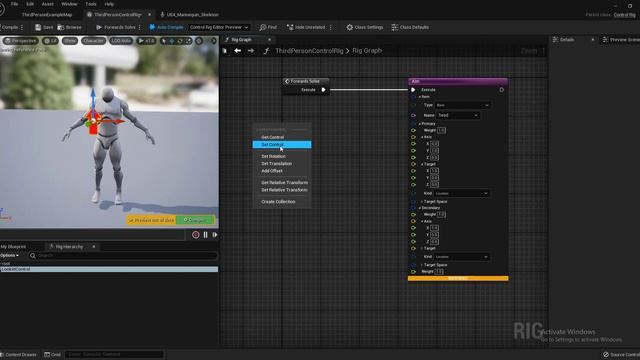Open the Control Rig parent class link
This screenshot has width=640, height=360.
(624, 15)
